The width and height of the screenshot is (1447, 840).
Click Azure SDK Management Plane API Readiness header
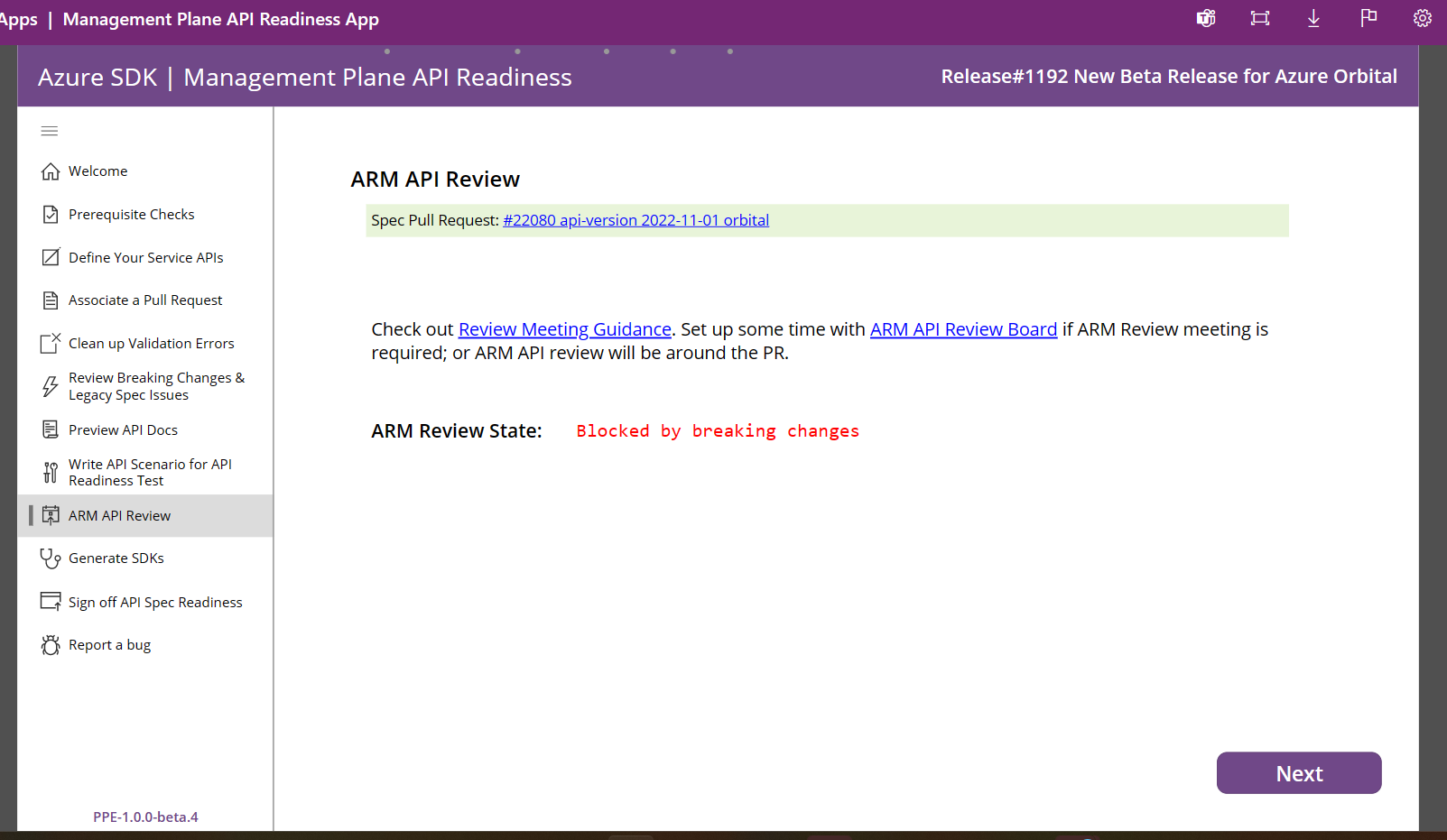coord(305,78)
